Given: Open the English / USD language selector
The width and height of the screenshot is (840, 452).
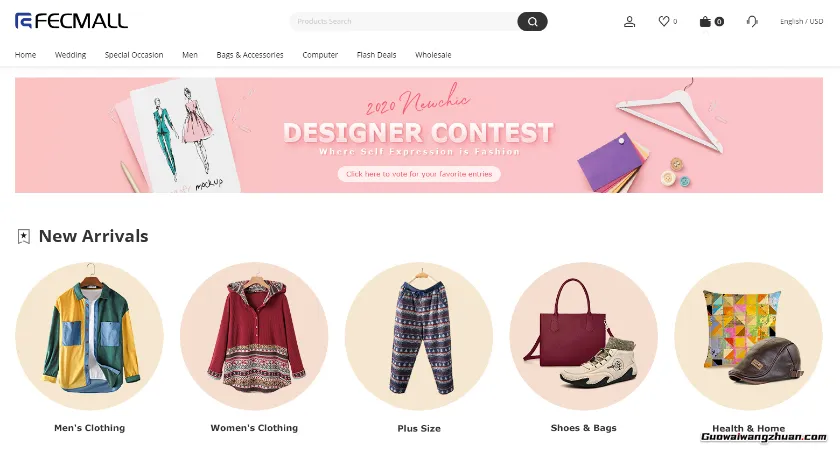Looking at the screenshot, I should tap(801, 21).
